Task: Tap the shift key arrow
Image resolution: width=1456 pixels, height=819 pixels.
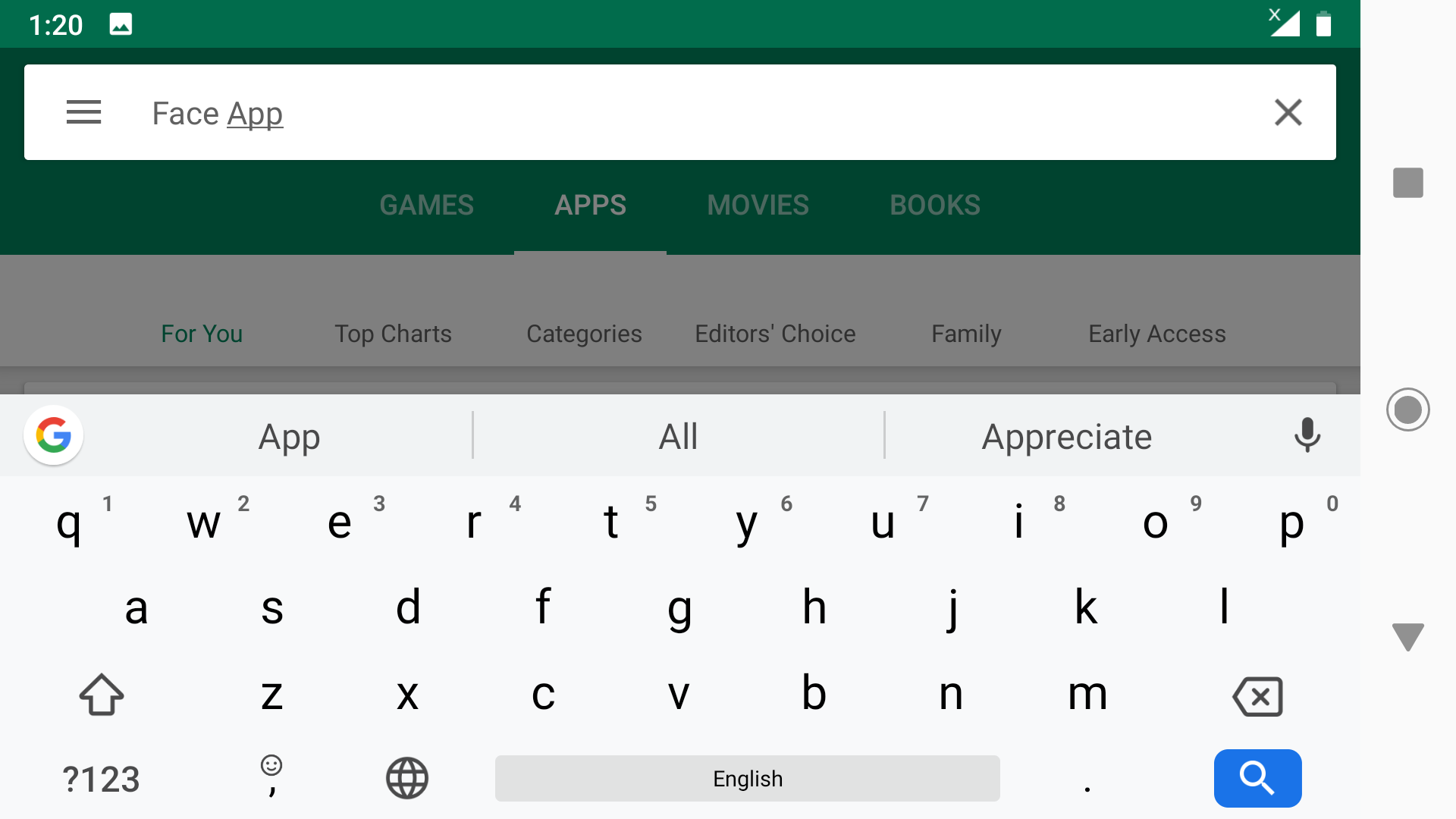Action: [x=102, y=694]
